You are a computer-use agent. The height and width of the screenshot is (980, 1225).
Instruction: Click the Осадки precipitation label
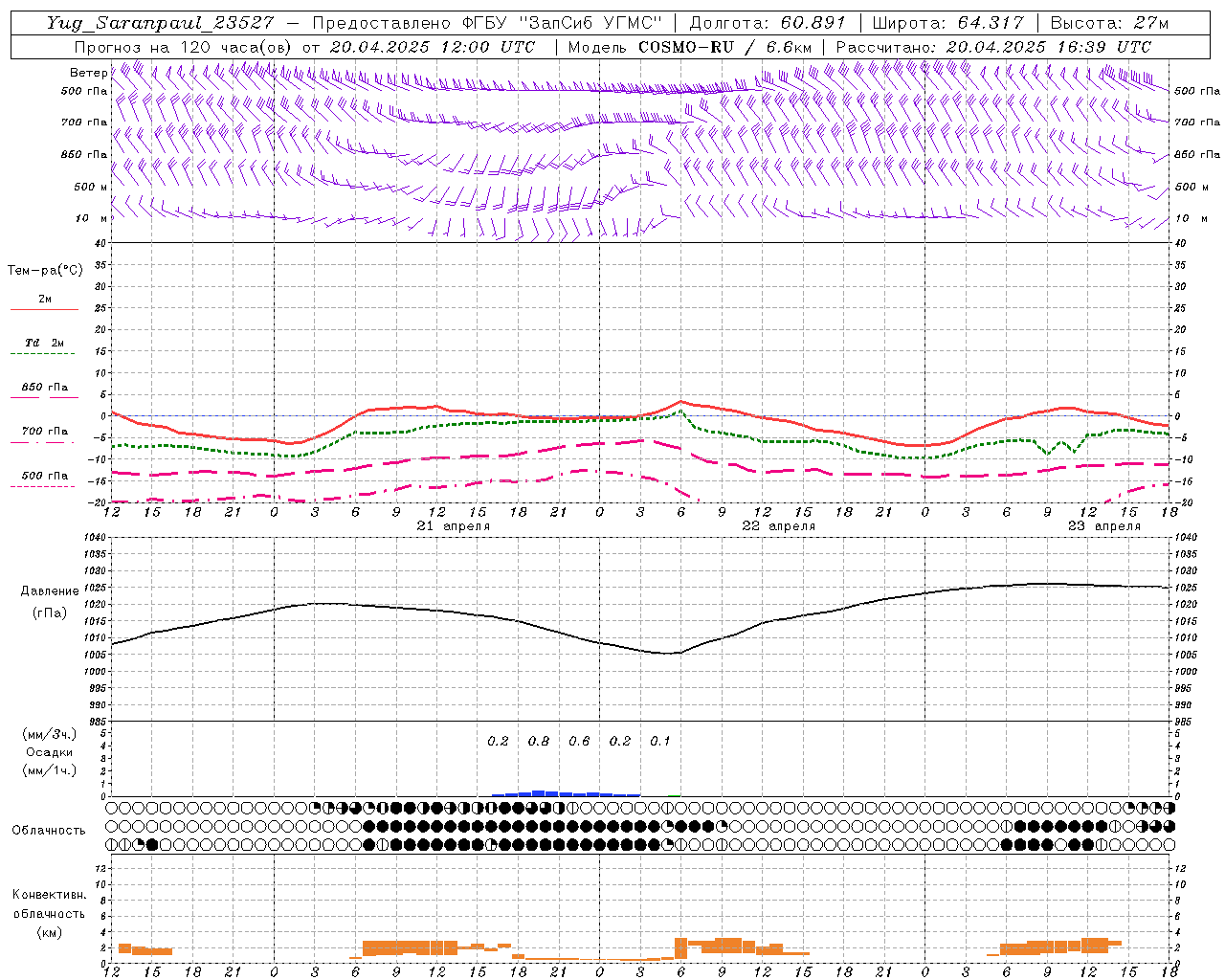click(50, 752)
